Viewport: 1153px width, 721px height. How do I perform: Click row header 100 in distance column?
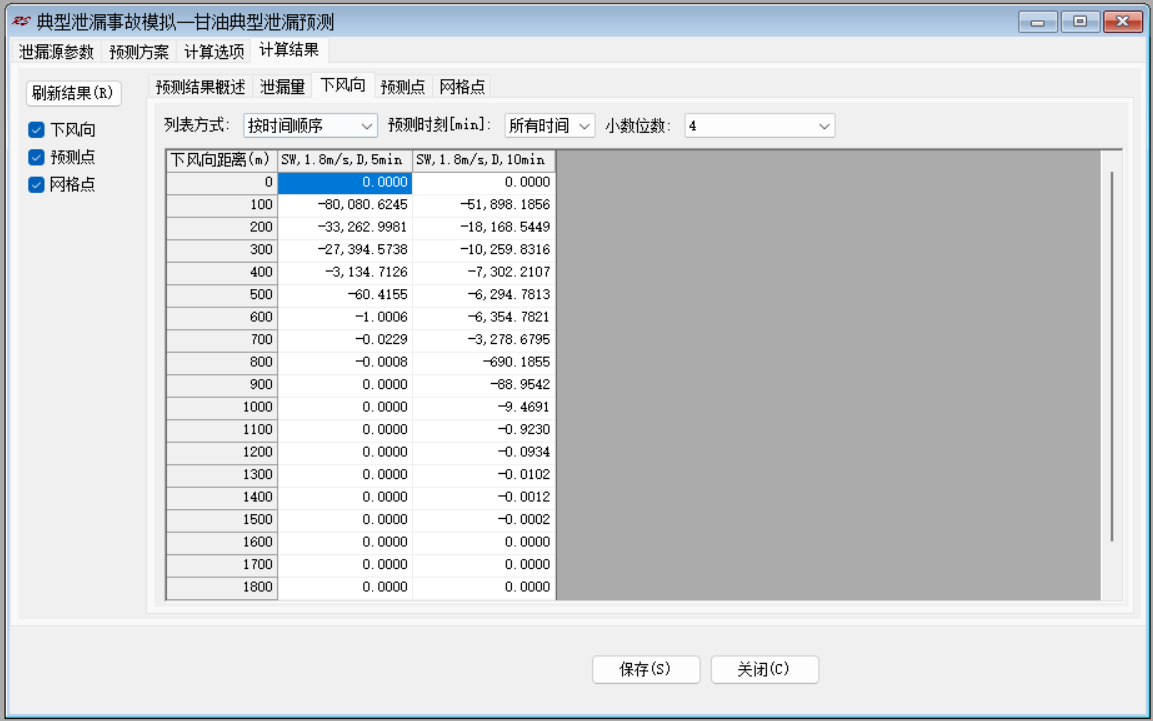[x=222, y=205]
